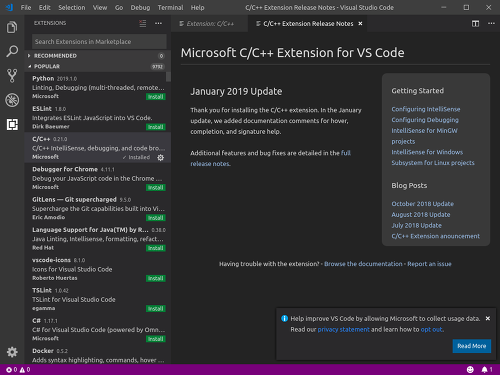Click the feedback smiley in status bar
This screenshot has height=375, width=500.
pyautogui.click(x=470, y=369)
